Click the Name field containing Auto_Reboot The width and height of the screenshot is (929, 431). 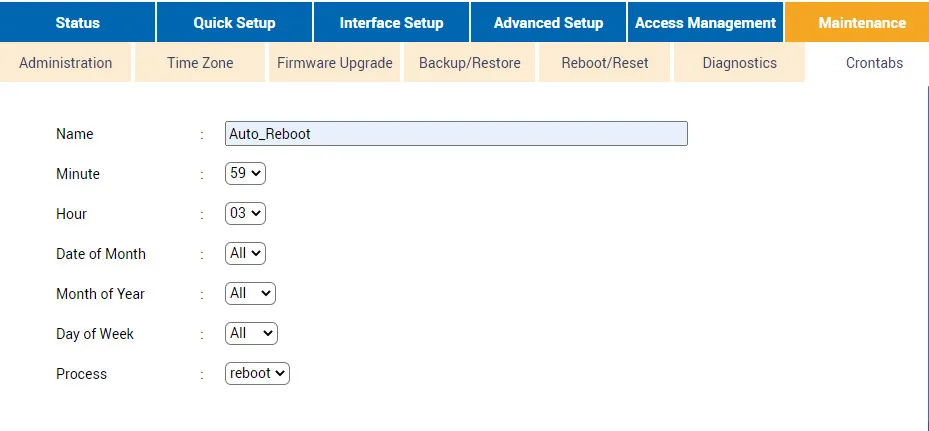[456, 134]
